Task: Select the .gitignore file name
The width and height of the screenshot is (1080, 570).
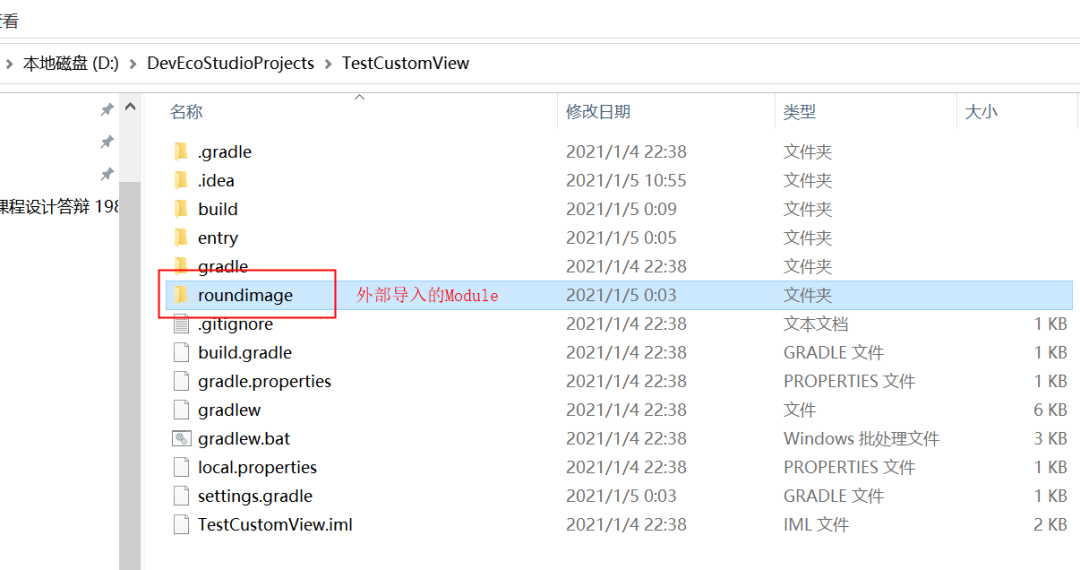Action: [x=236, y=324]
